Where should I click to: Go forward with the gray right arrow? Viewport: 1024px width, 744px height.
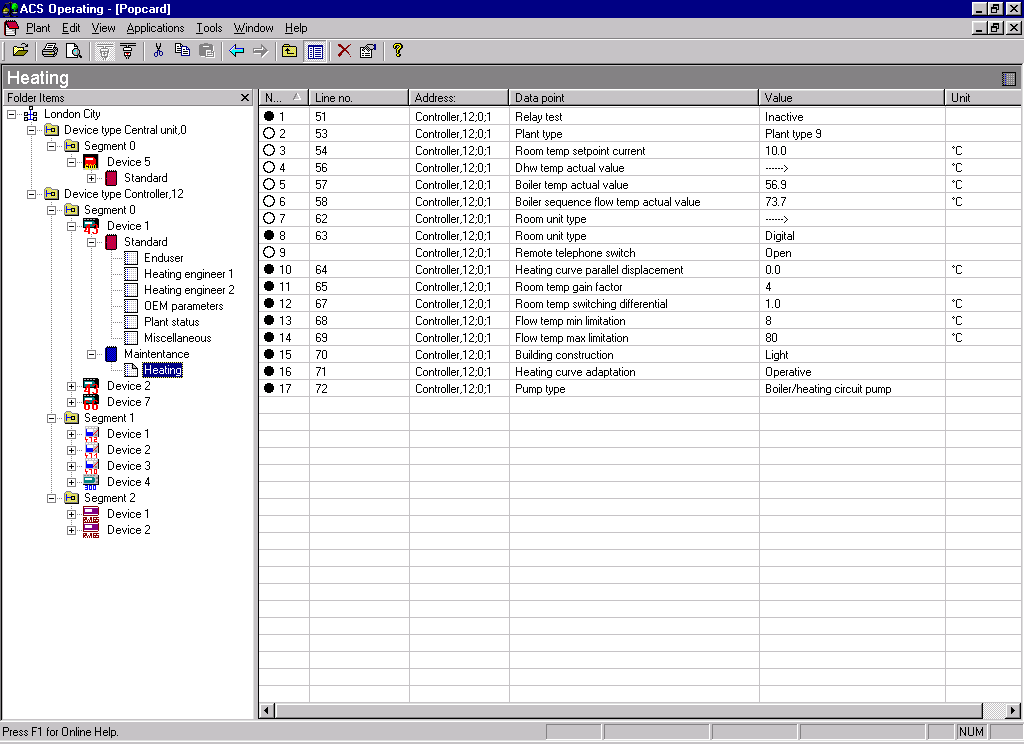coord(261,51)
